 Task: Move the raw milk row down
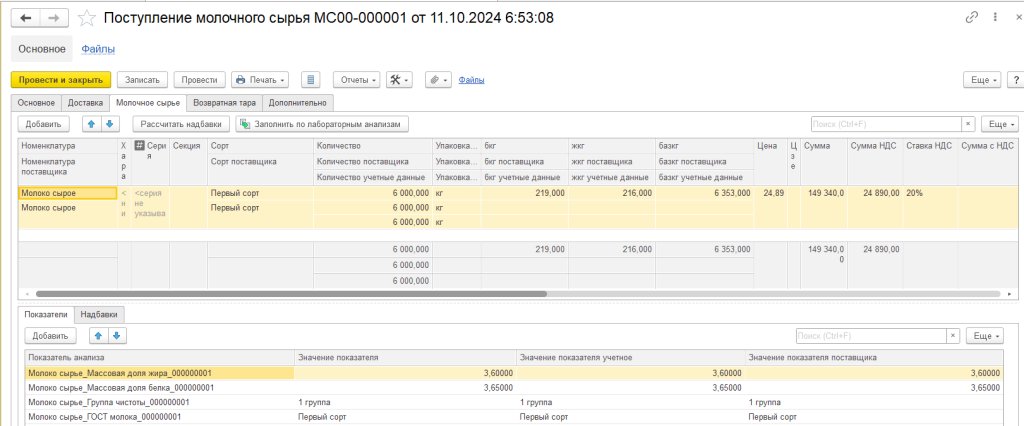110,124
